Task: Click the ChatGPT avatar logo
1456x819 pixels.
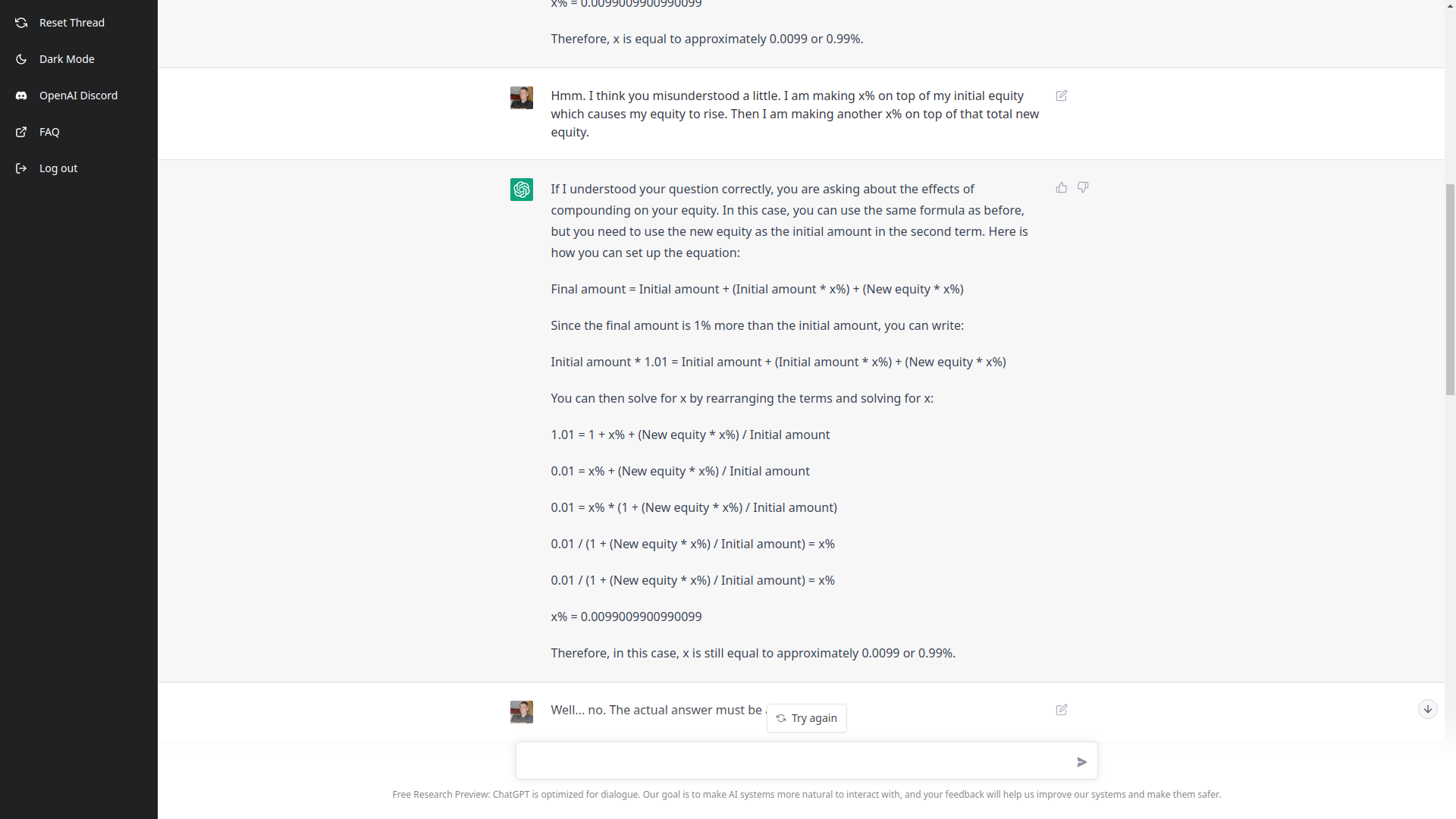Action: point(522,190)
